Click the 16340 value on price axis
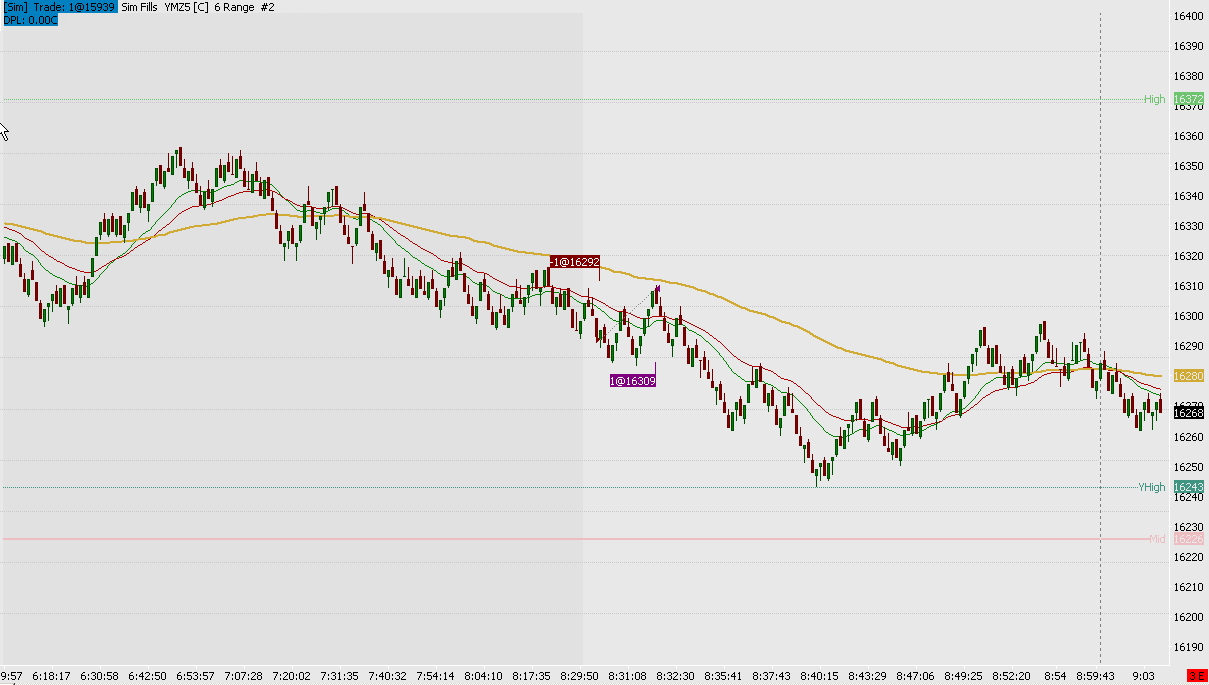 click(1188, 196)
